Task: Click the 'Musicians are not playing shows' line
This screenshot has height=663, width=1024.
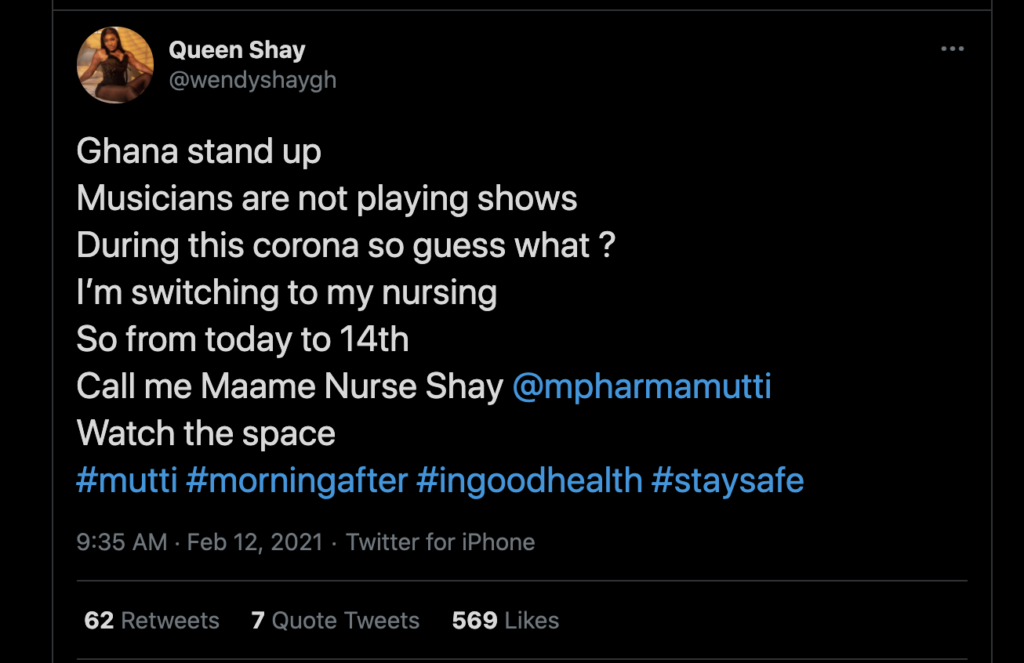Action: tap(327, 198)
